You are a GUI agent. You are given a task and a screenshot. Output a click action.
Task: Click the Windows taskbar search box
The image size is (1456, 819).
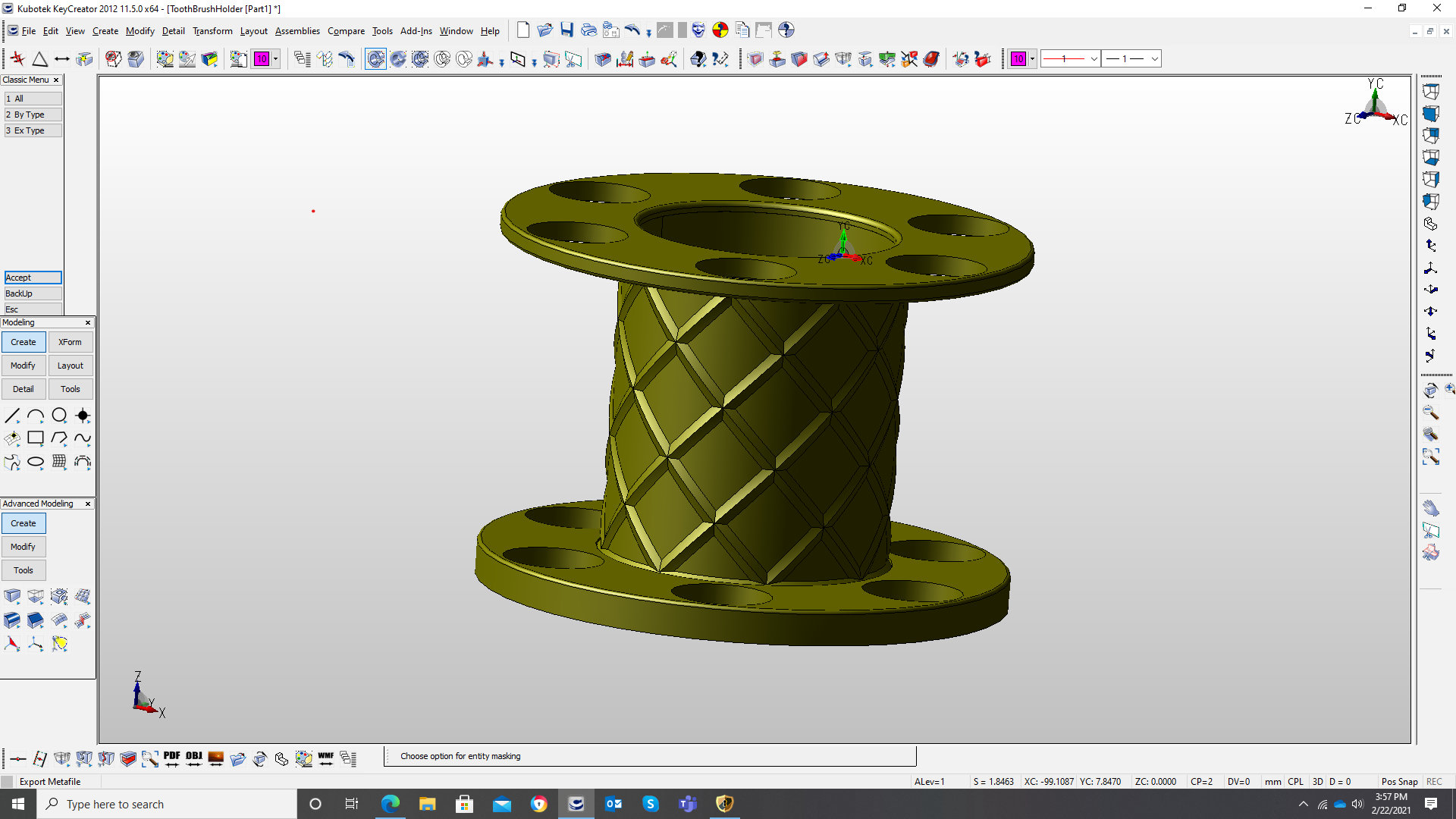[167, 804]
